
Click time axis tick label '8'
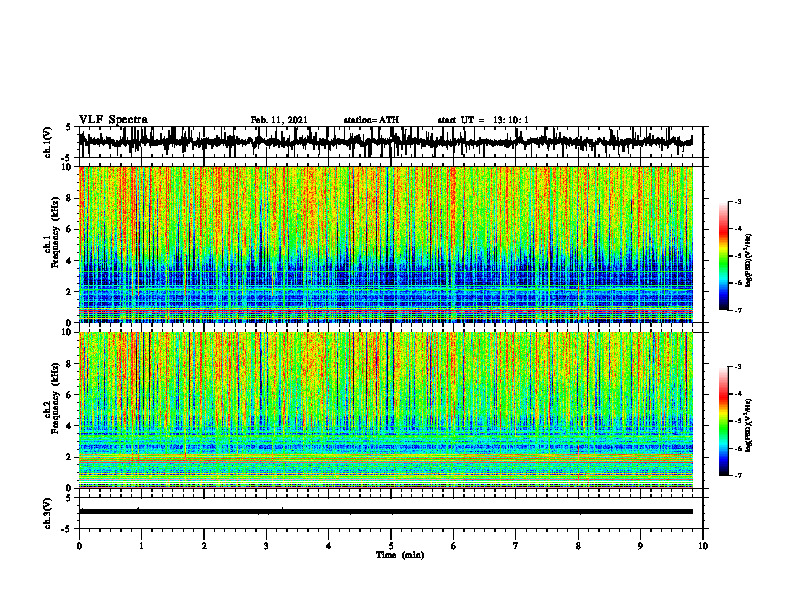click(578, 546)
